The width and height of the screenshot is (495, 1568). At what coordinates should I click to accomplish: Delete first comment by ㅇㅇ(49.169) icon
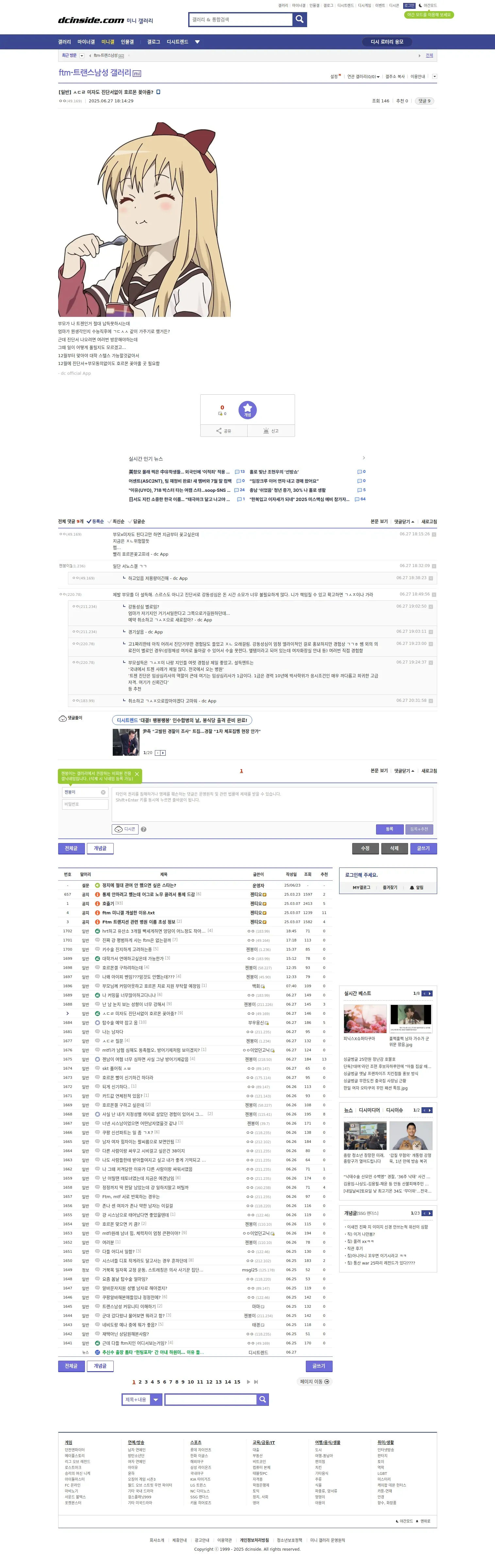click(x=434, y=534)
